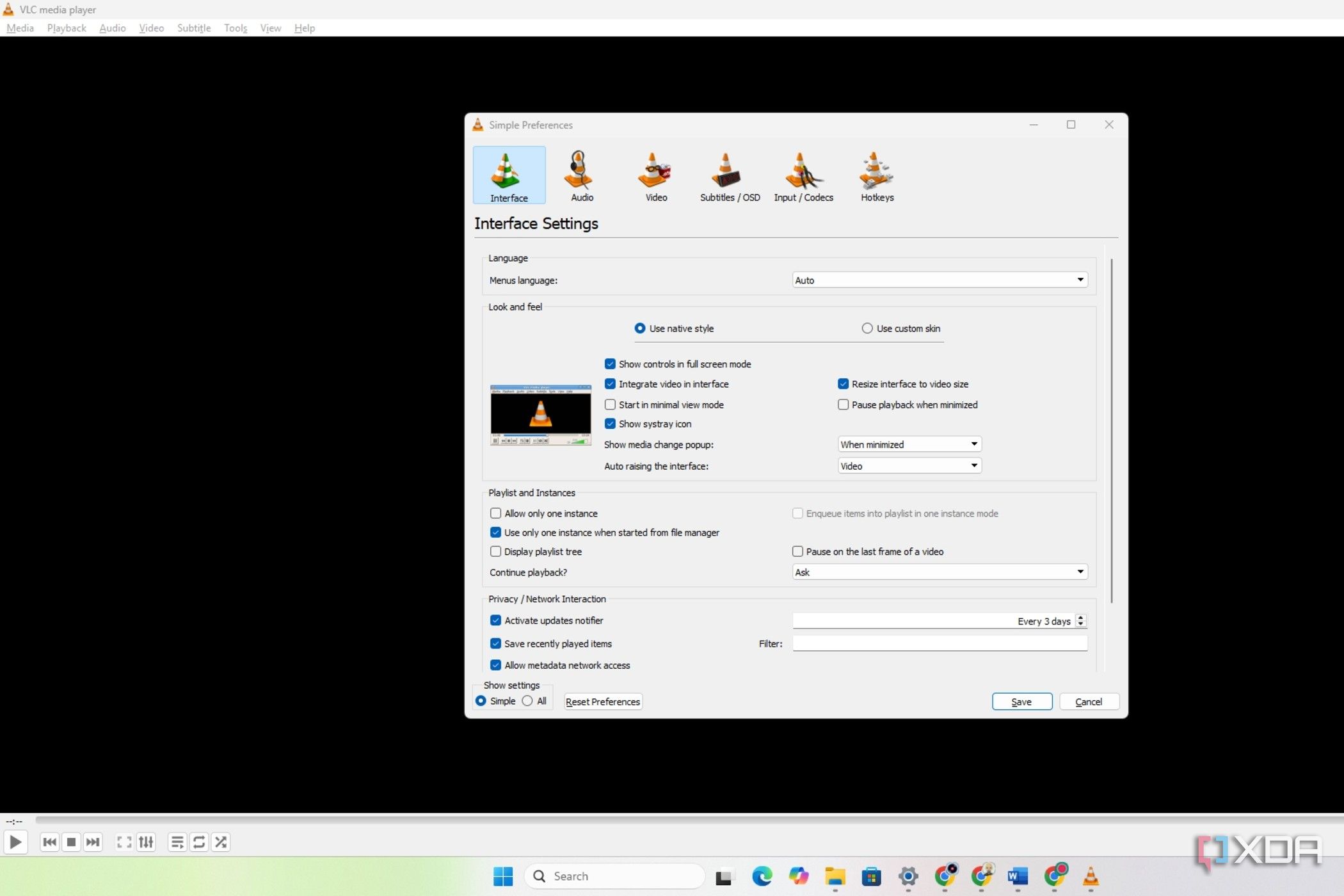Enable Start in minimal view mode
Screen dimensions: 1344x896
(x=610, y=404)
